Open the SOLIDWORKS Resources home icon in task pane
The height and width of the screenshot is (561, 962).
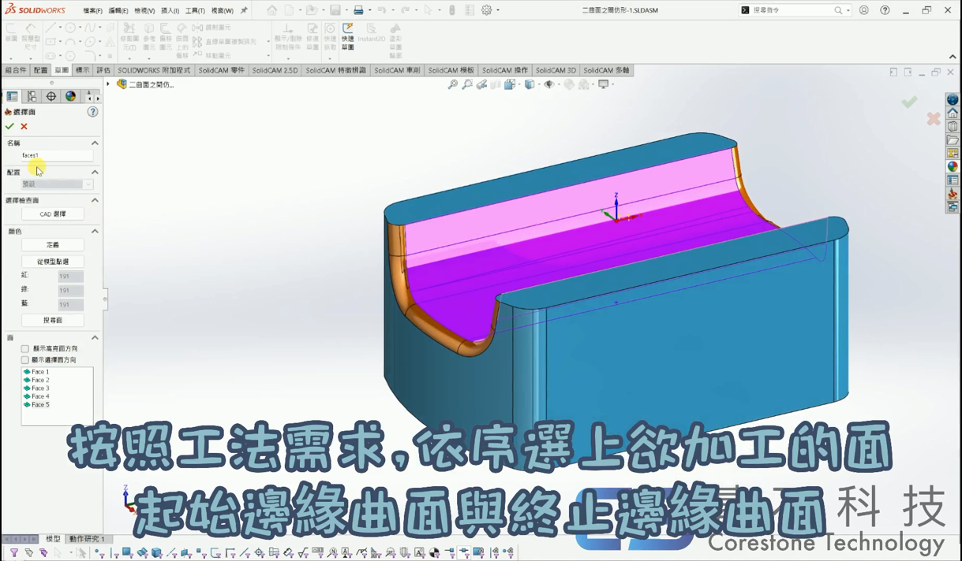pyautogui.click(x=953, y=114)
